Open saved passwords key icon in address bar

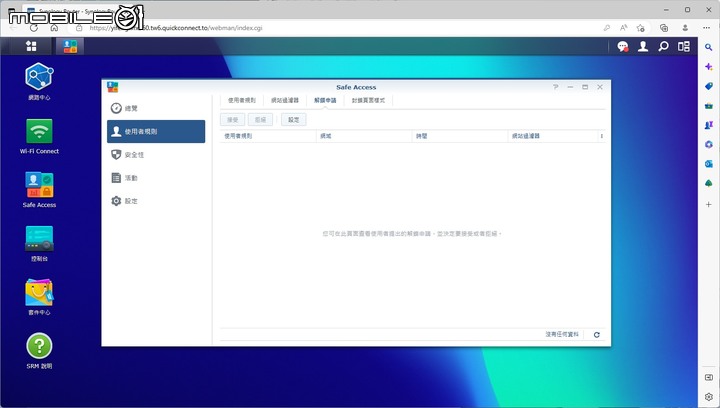click(x=607, y=28)
